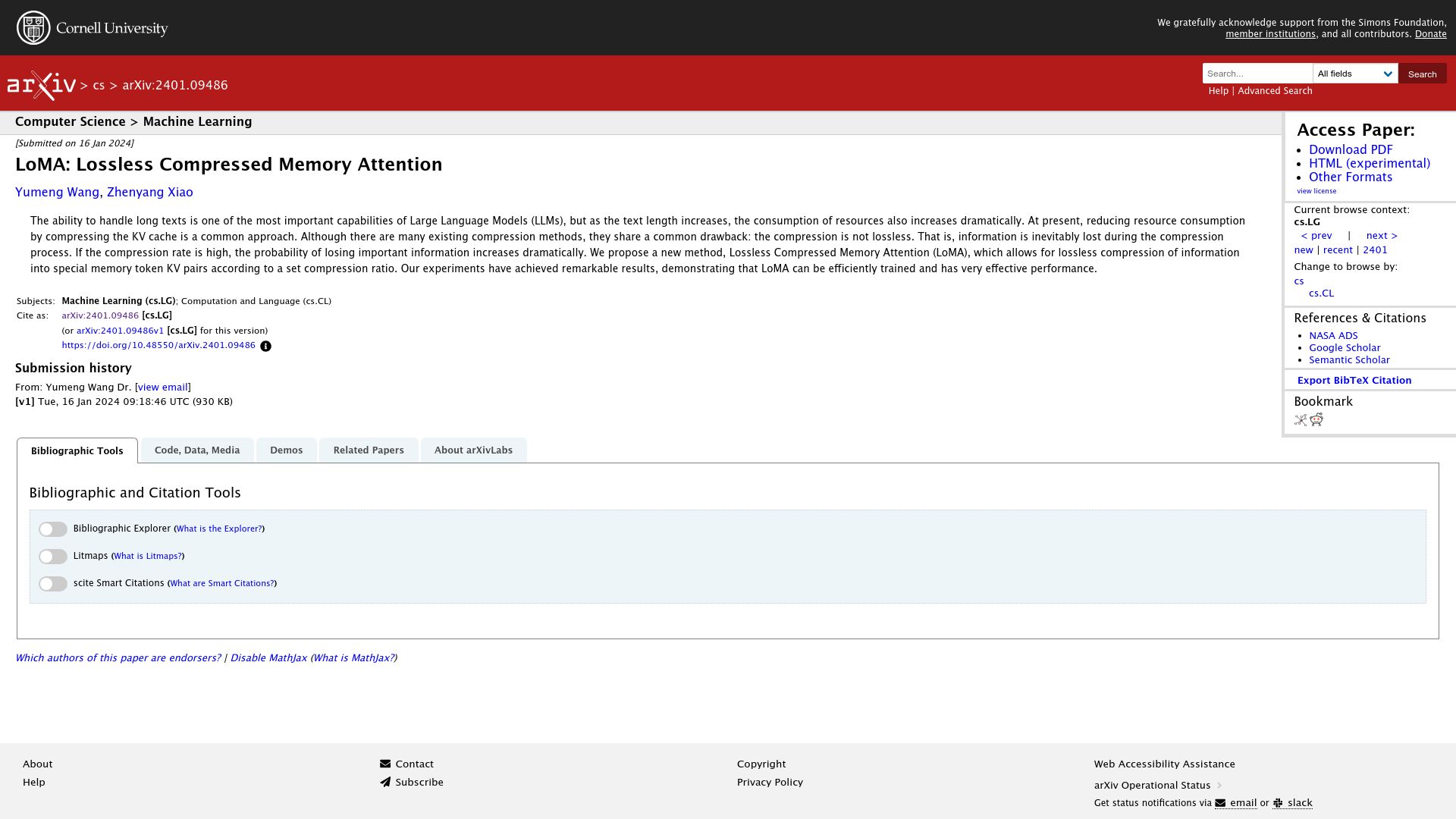The image size is (1456, 819).
Task: Bookmark paper via Reddit icon
Action: 1316,420
